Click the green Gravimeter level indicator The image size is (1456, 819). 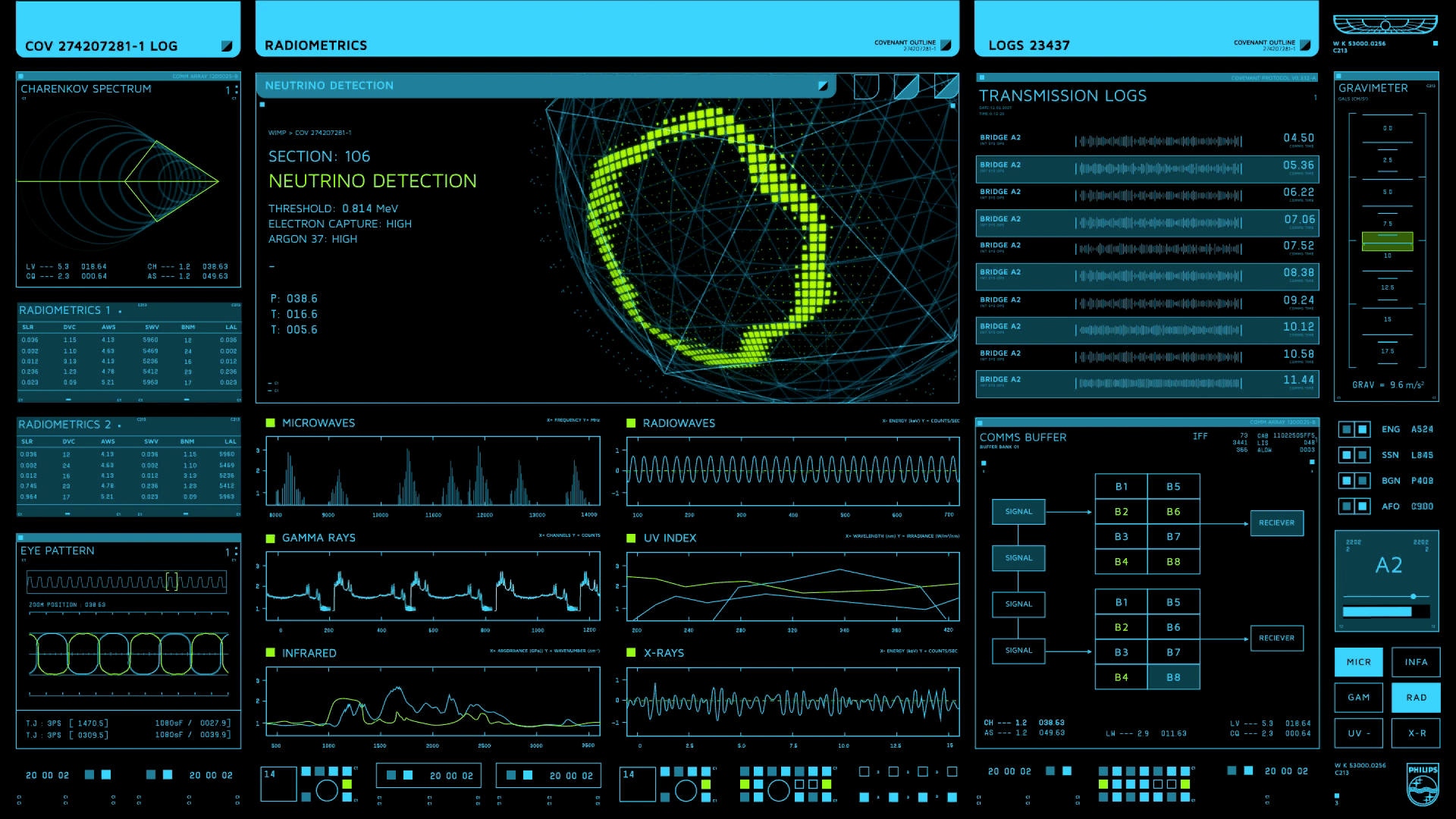1387,241
